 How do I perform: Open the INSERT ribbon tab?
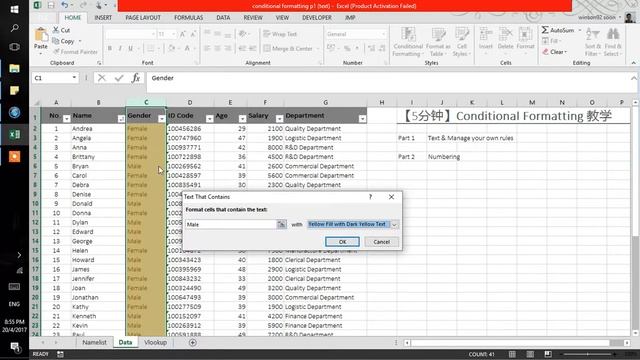(103, 18)
